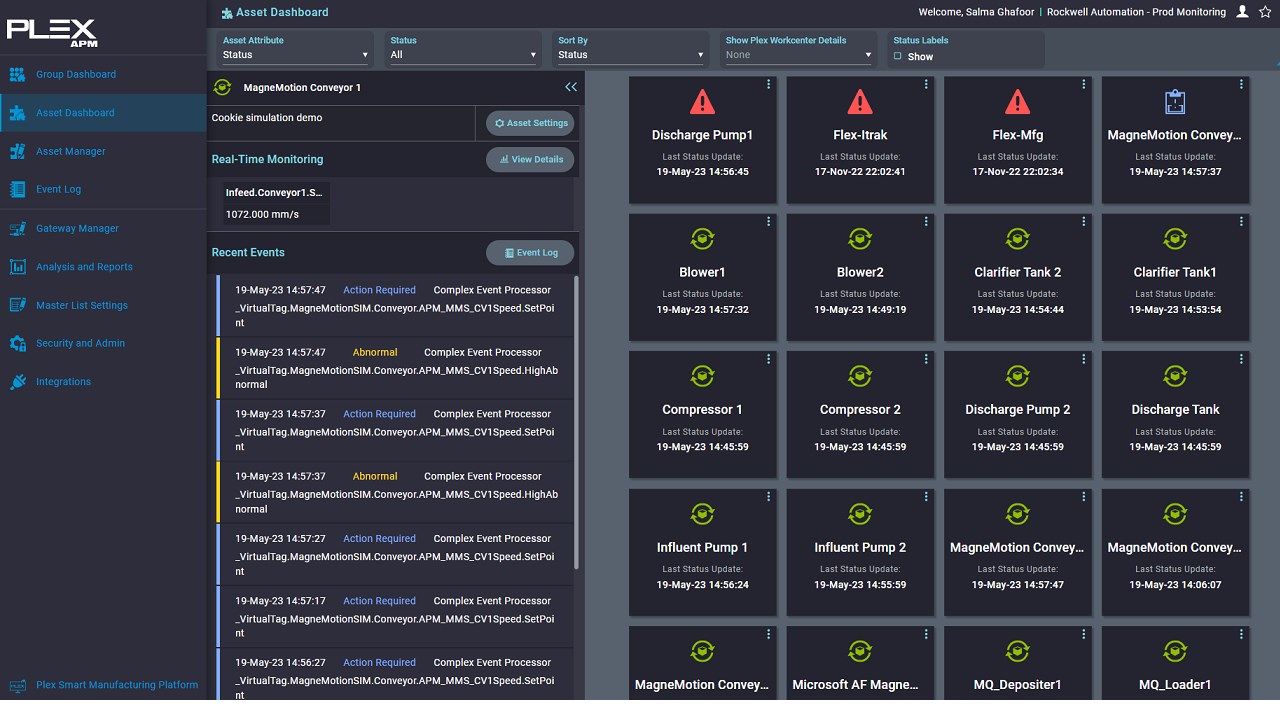Click the Integrations plug icon
This screenshot has height=720, width=1280.
point(17,382)
